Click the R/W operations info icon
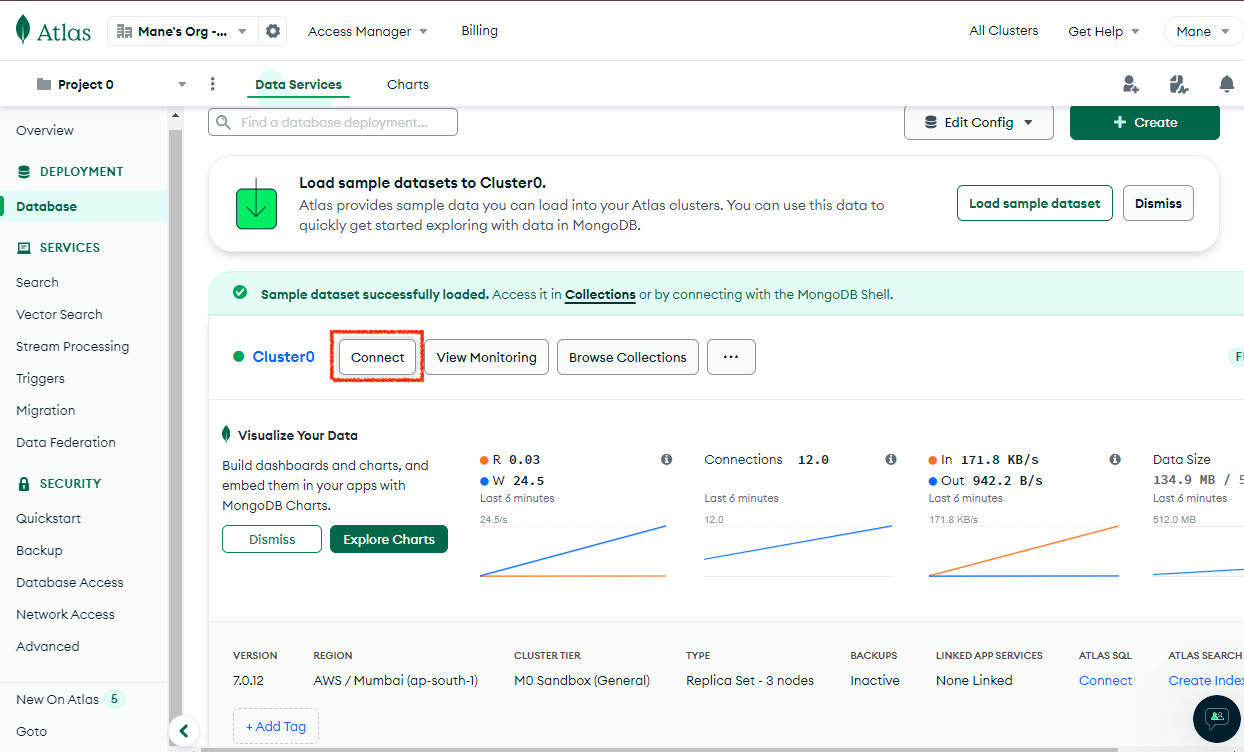 tap(667, 460)
